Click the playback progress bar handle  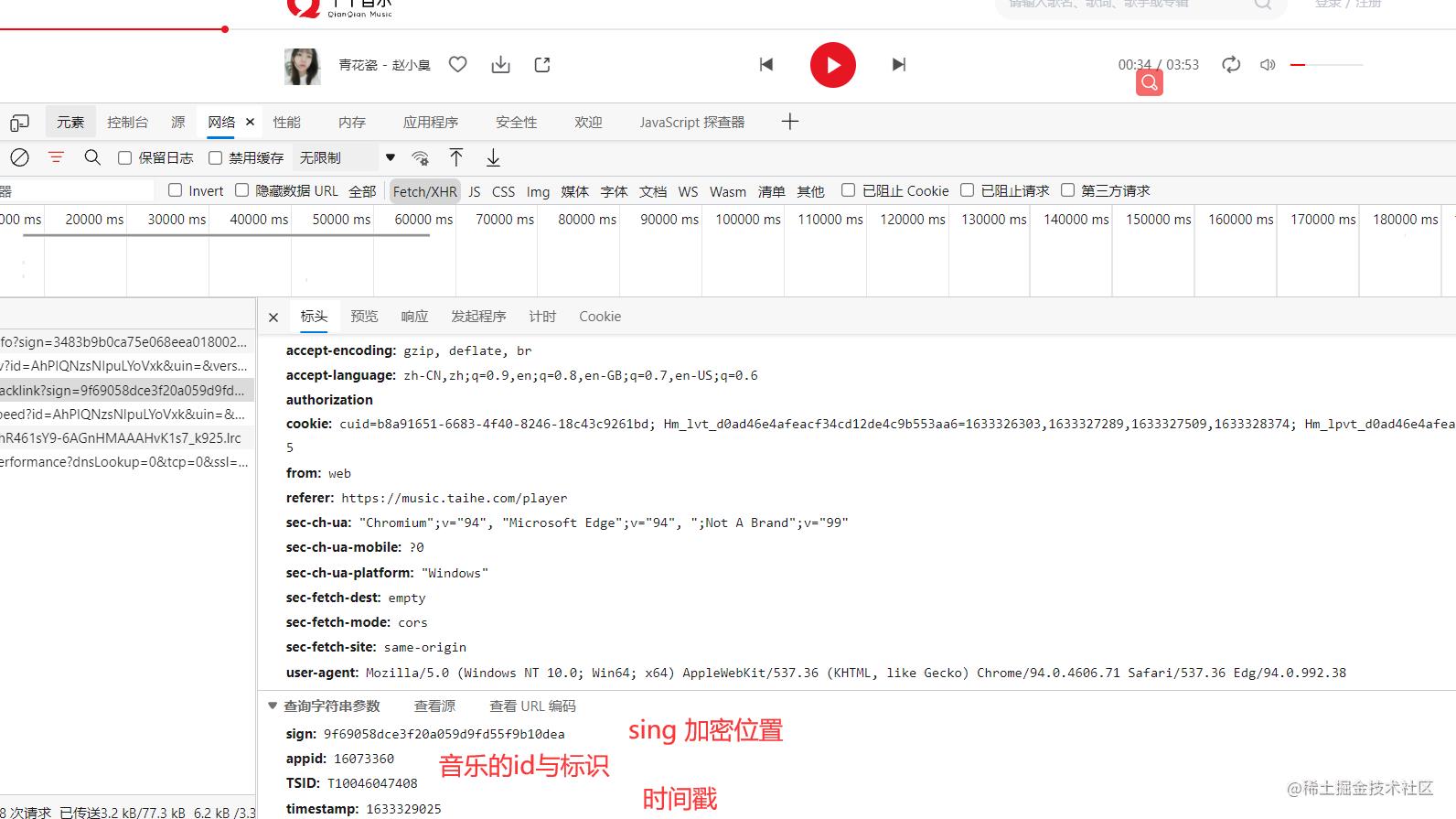[x=224, y=29]
